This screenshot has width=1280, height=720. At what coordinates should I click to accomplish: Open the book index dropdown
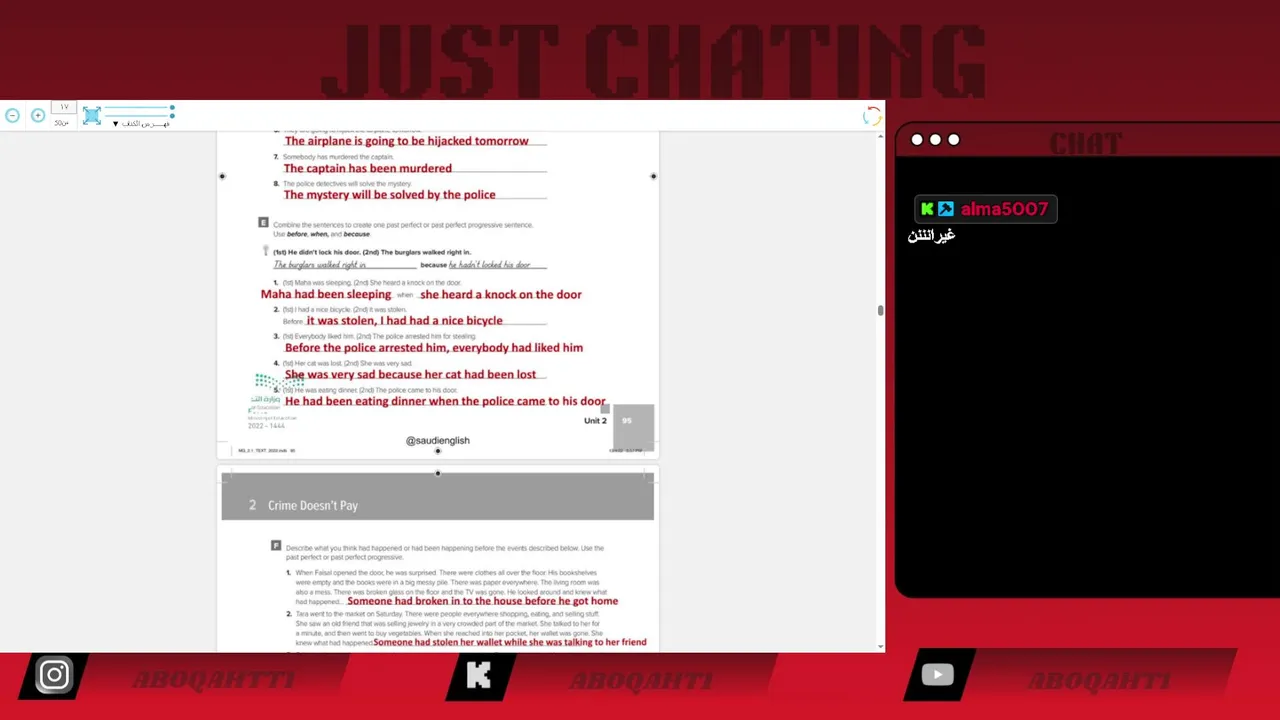point(141,124)
